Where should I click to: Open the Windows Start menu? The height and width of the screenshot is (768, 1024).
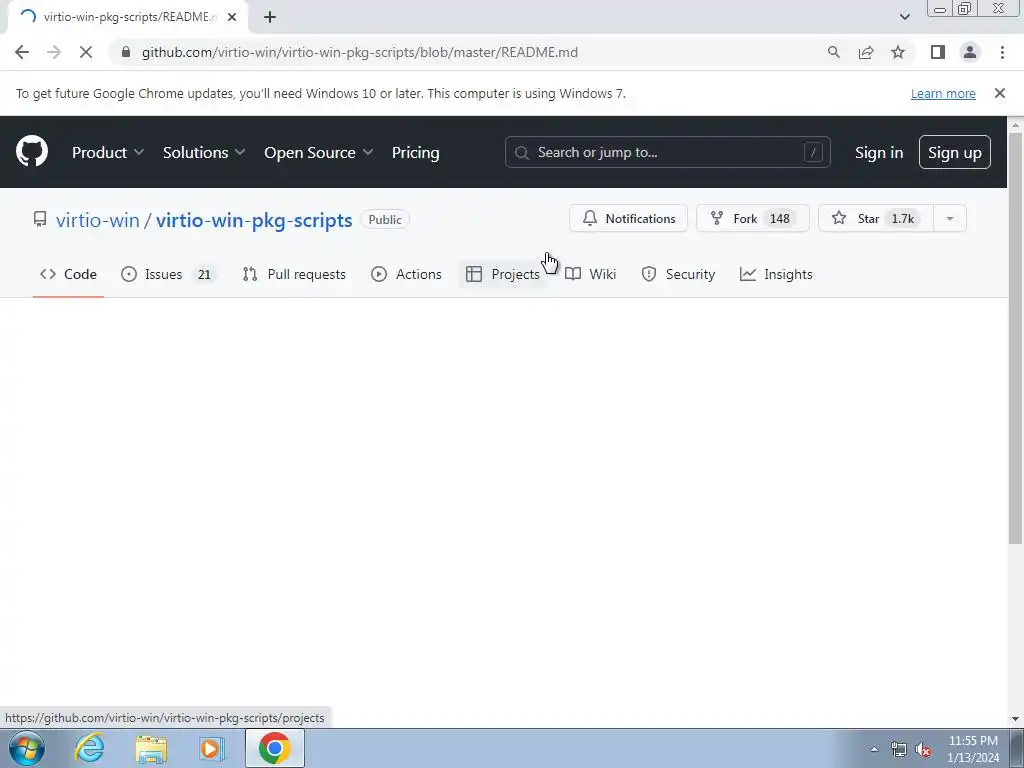coord(27,748)
